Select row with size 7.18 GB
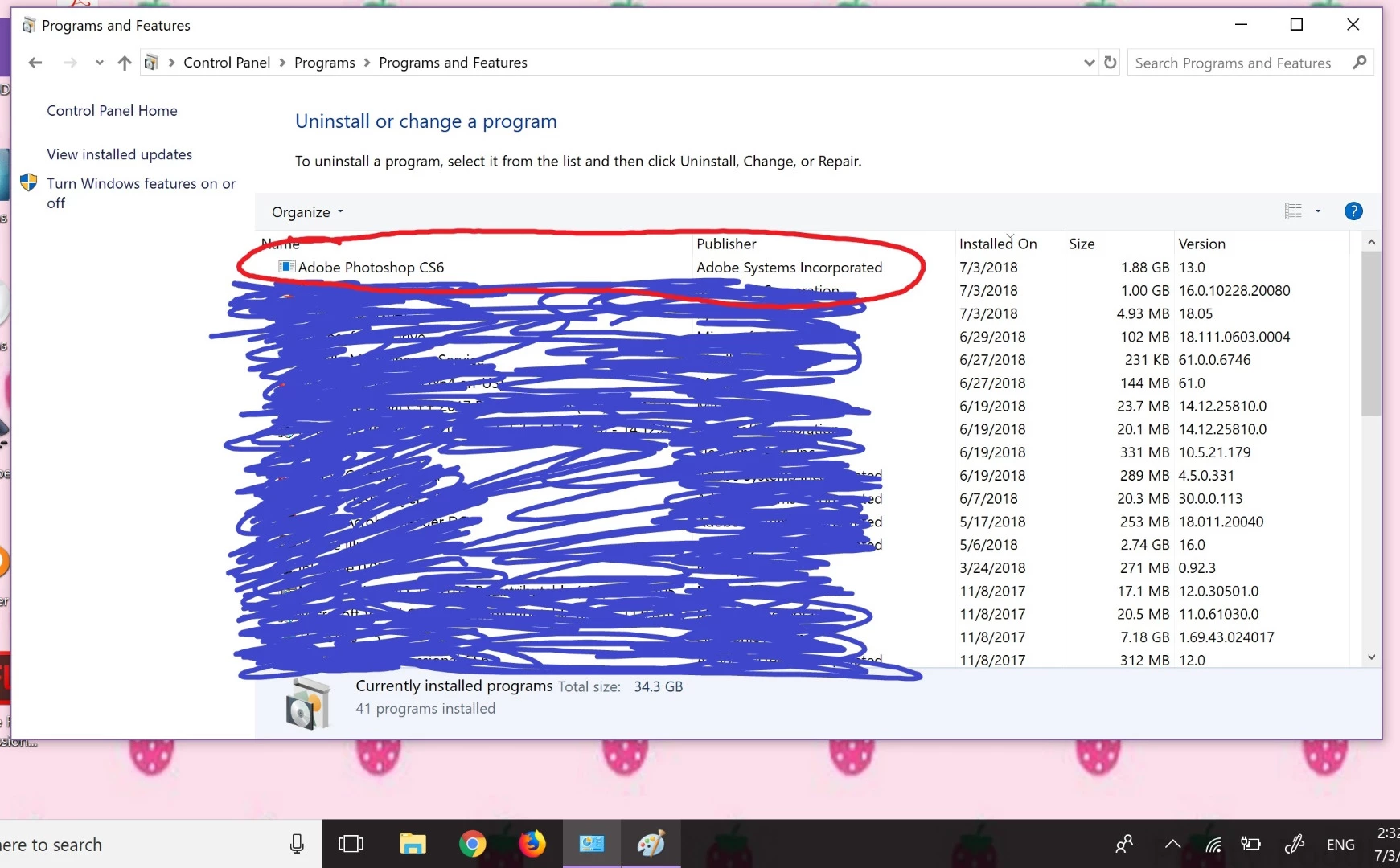Image resolution: width=1400 pixels, height=868 pixels. pyautogui.click(x=804, y=637)
